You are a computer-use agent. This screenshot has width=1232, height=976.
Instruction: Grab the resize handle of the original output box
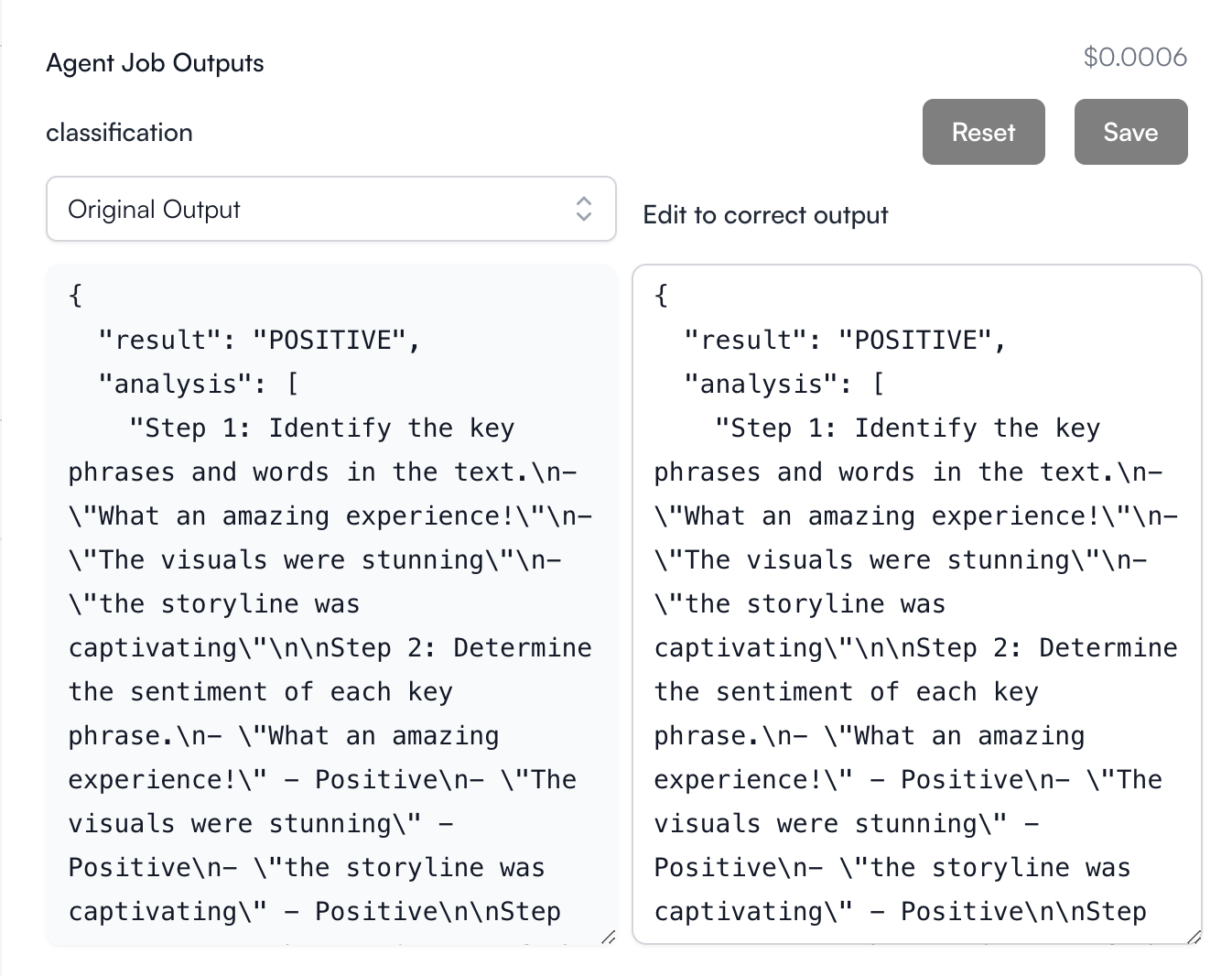pos(609,937)
